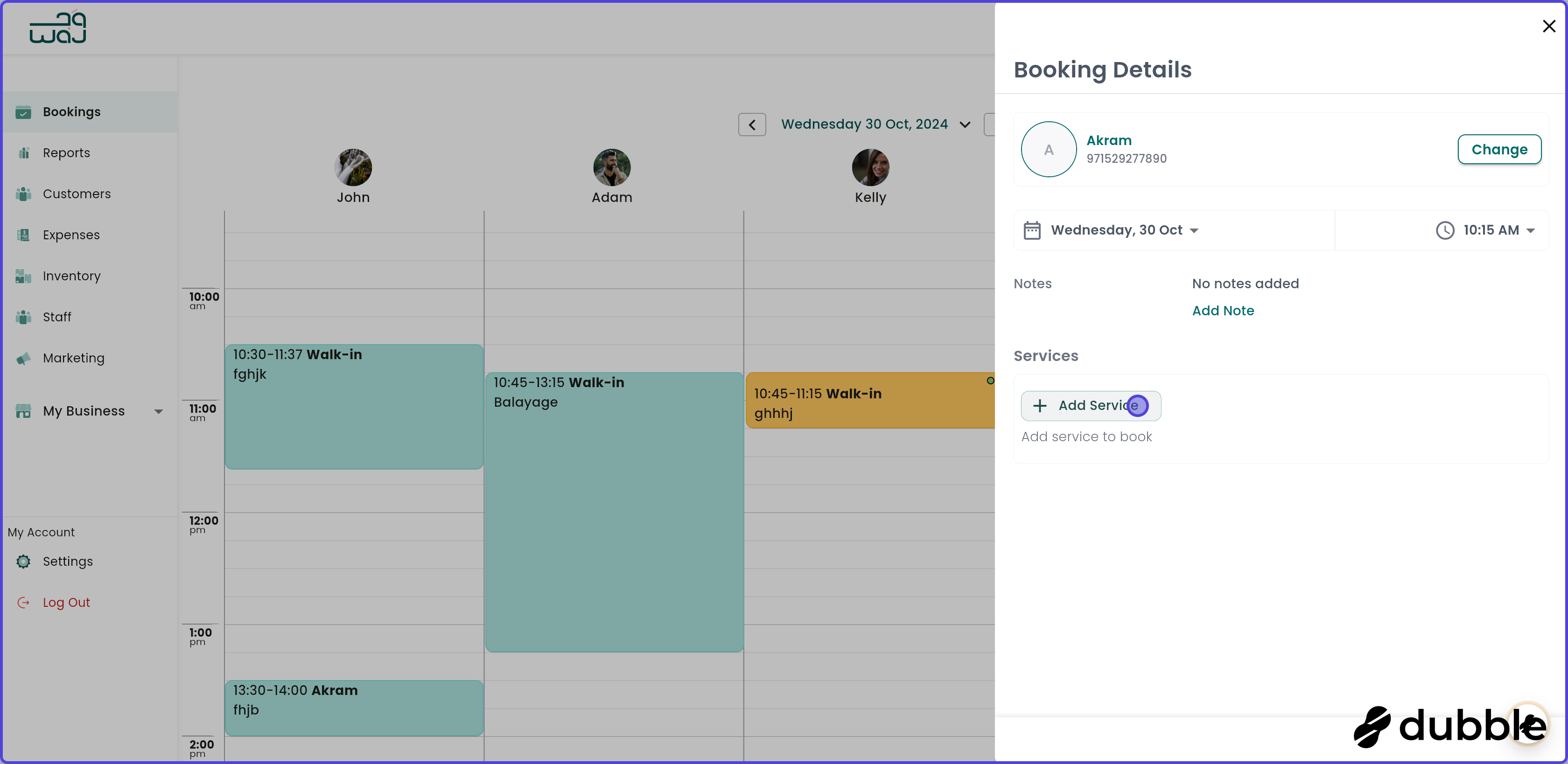This screenshot has width=1568, height=764.
Task: Click the previous-day arrow beside the date header
Action: pos(752,124)
